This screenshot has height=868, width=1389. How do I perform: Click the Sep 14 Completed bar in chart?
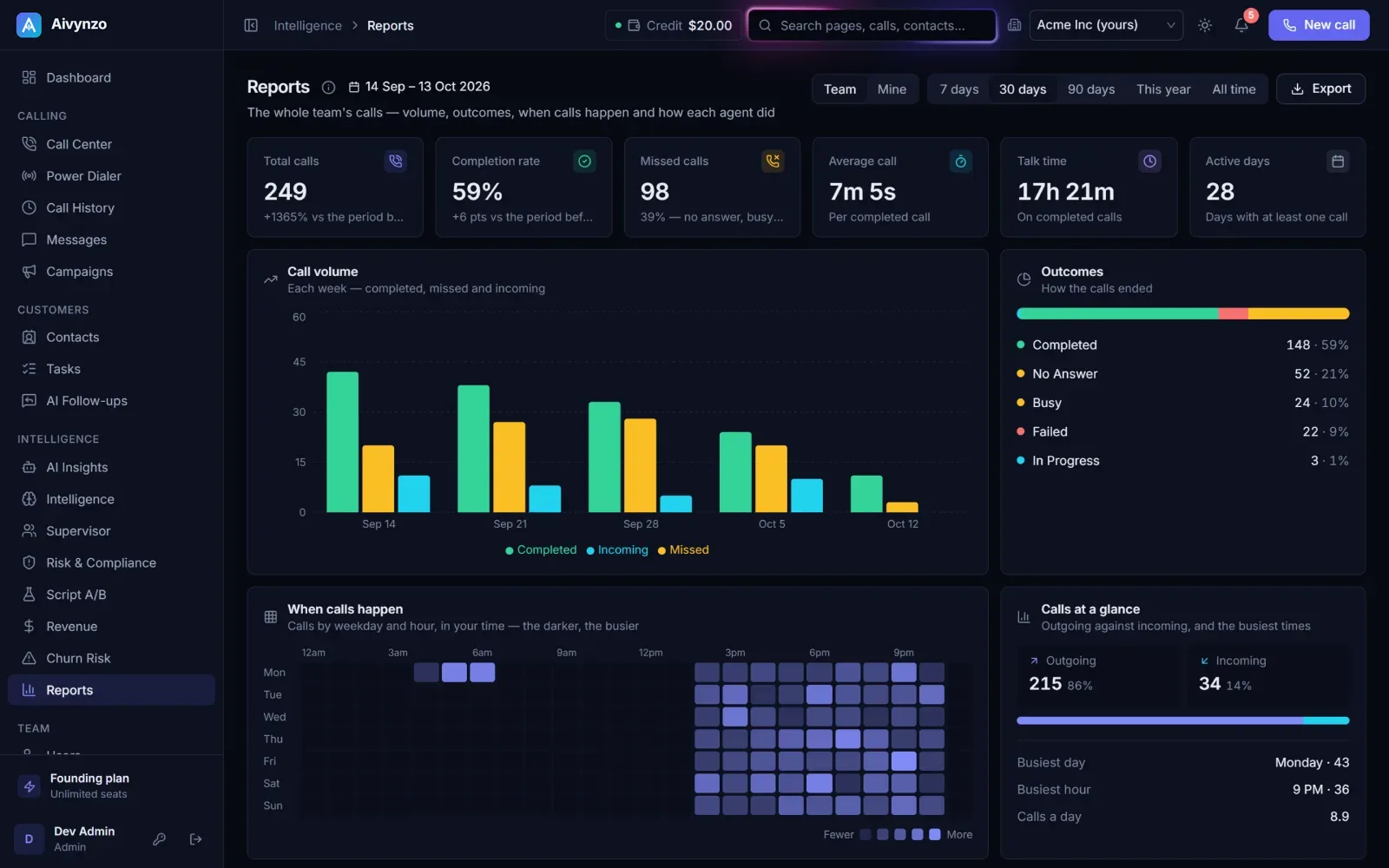pos(342,442)
